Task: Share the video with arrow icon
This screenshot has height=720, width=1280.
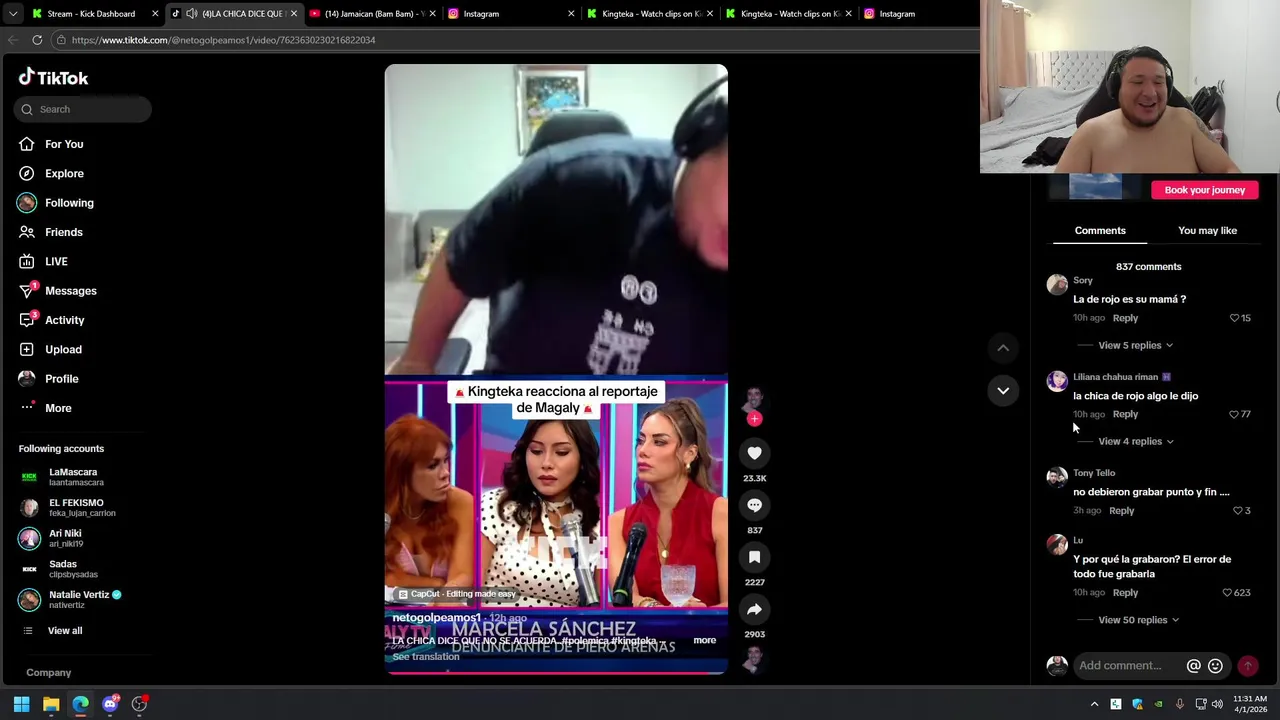Action: (x=754, y=609)
